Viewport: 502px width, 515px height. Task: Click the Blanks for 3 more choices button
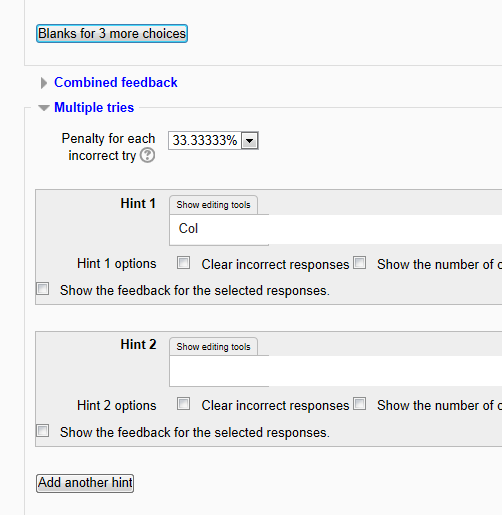(x=112, y=34)
